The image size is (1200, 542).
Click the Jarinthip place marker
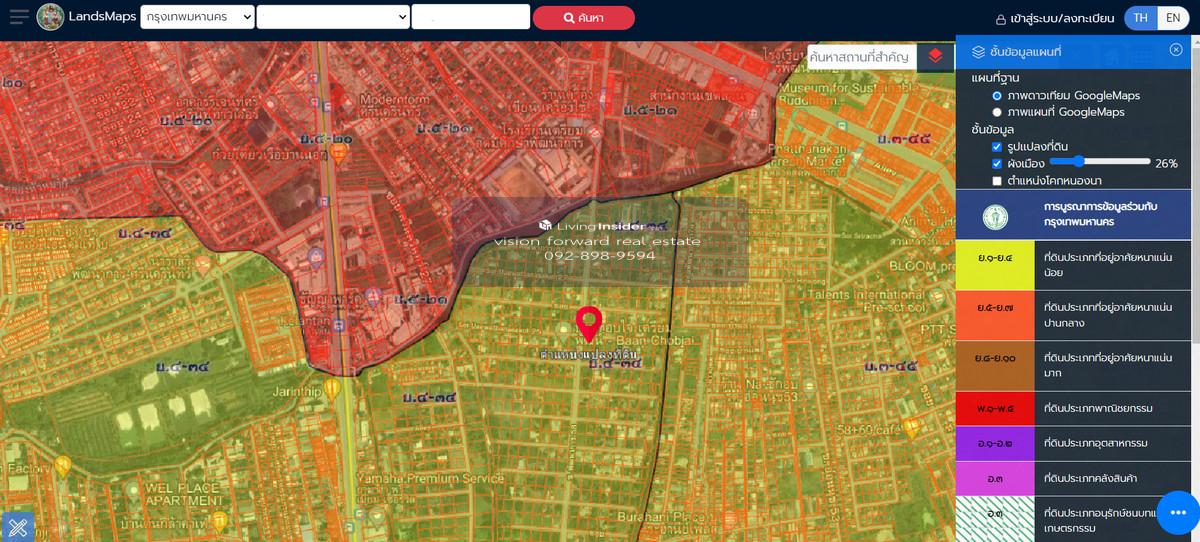coord(332,386)
